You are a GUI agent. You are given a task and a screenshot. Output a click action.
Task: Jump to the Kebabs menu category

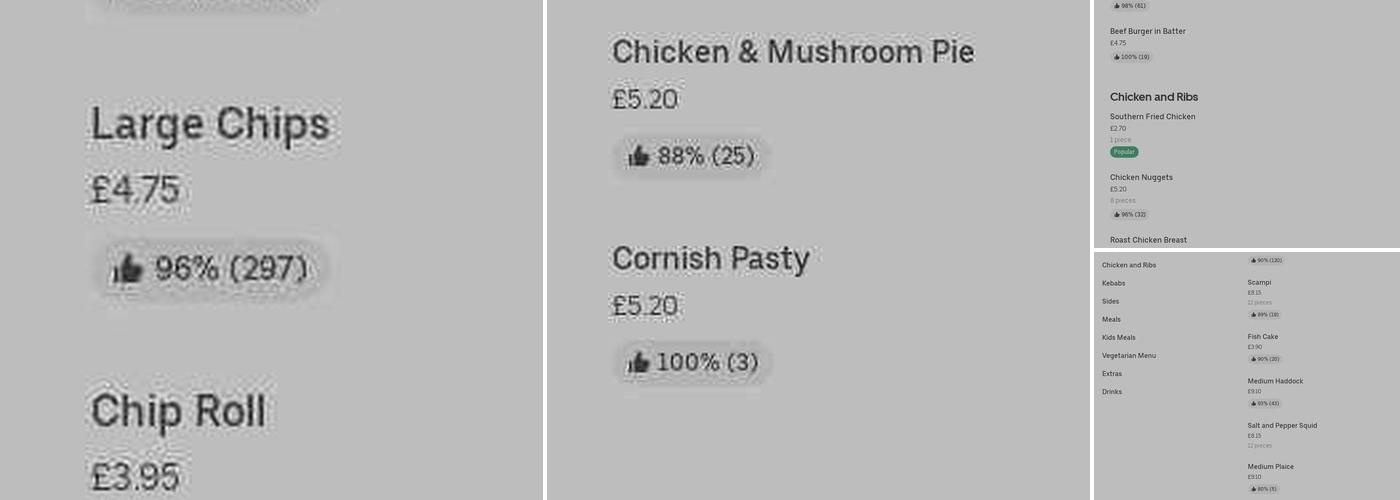click(1113, 283)
